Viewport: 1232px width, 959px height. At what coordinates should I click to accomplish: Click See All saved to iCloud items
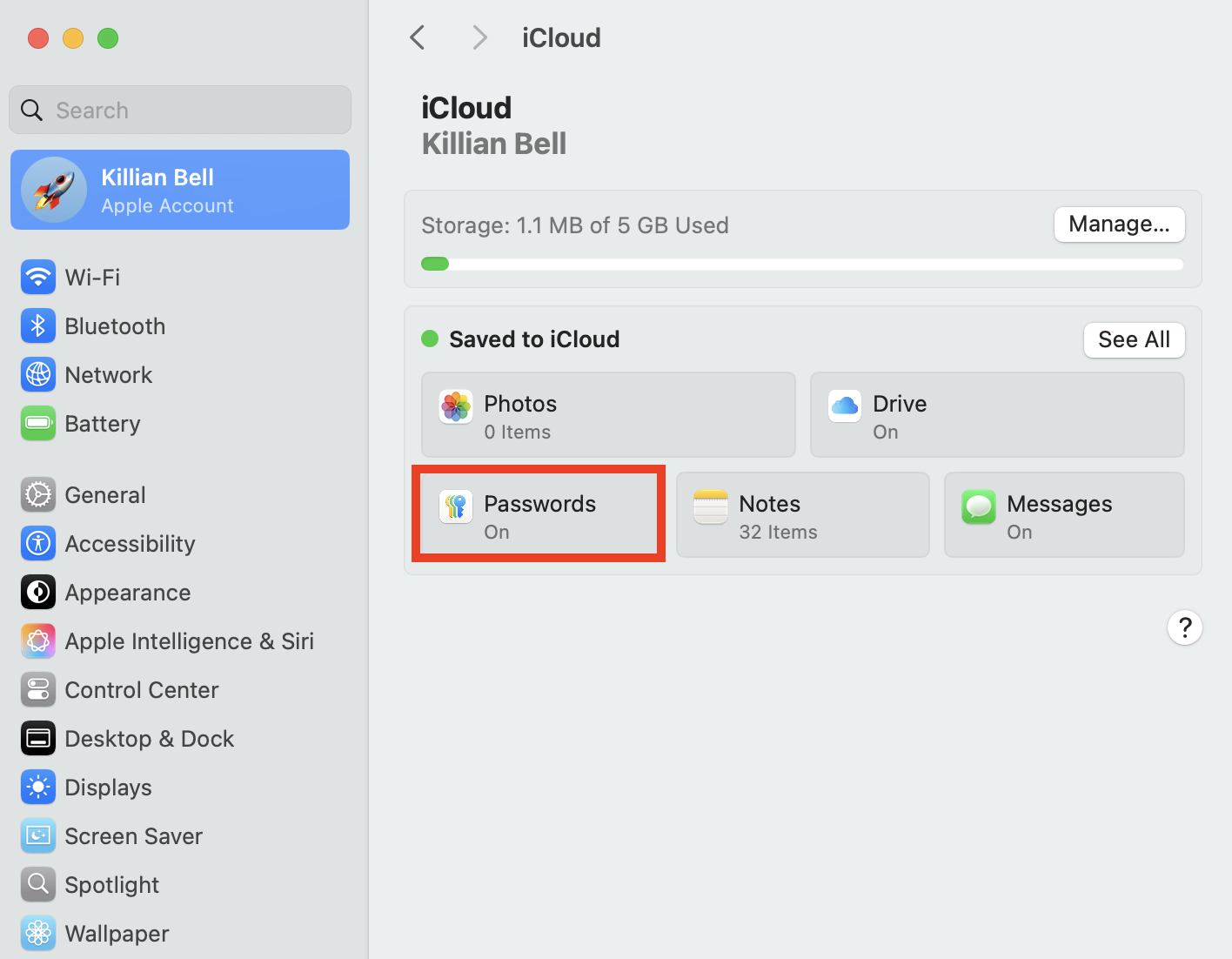click(1134, 339)
